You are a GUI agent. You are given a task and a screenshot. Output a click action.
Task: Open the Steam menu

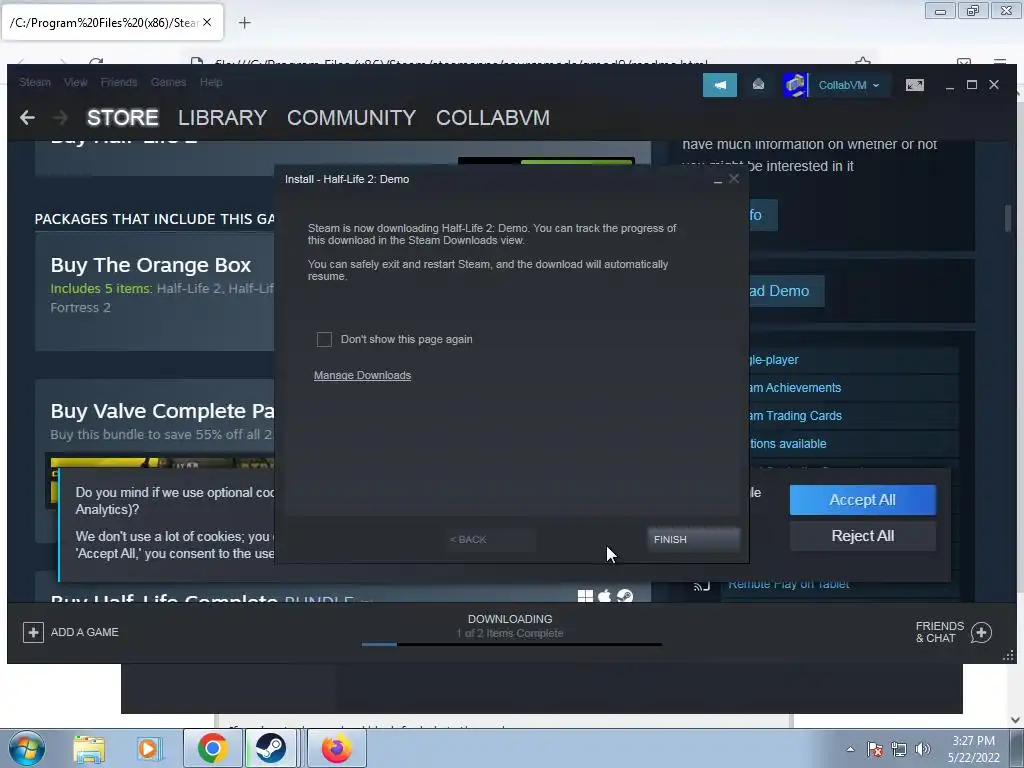pyautogui.click(x=35, y=82)
